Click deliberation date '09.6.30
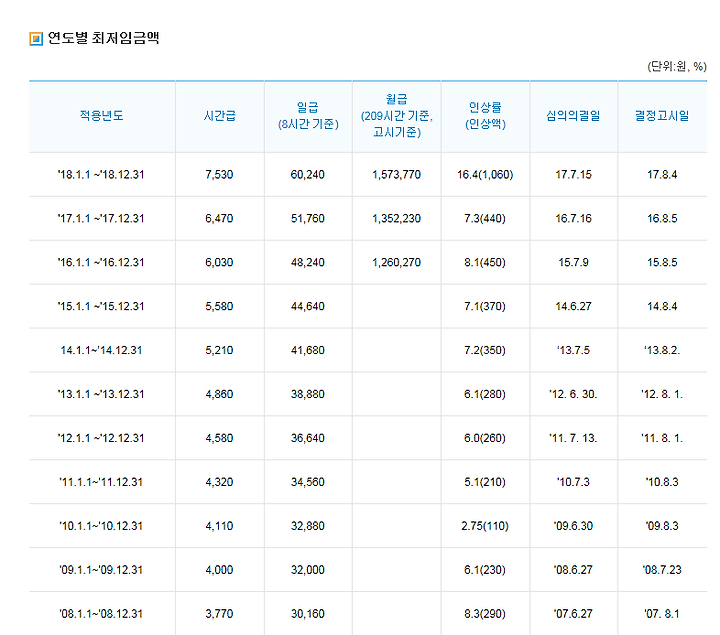This screenshot has width=720, height=635. click(573, 526)
